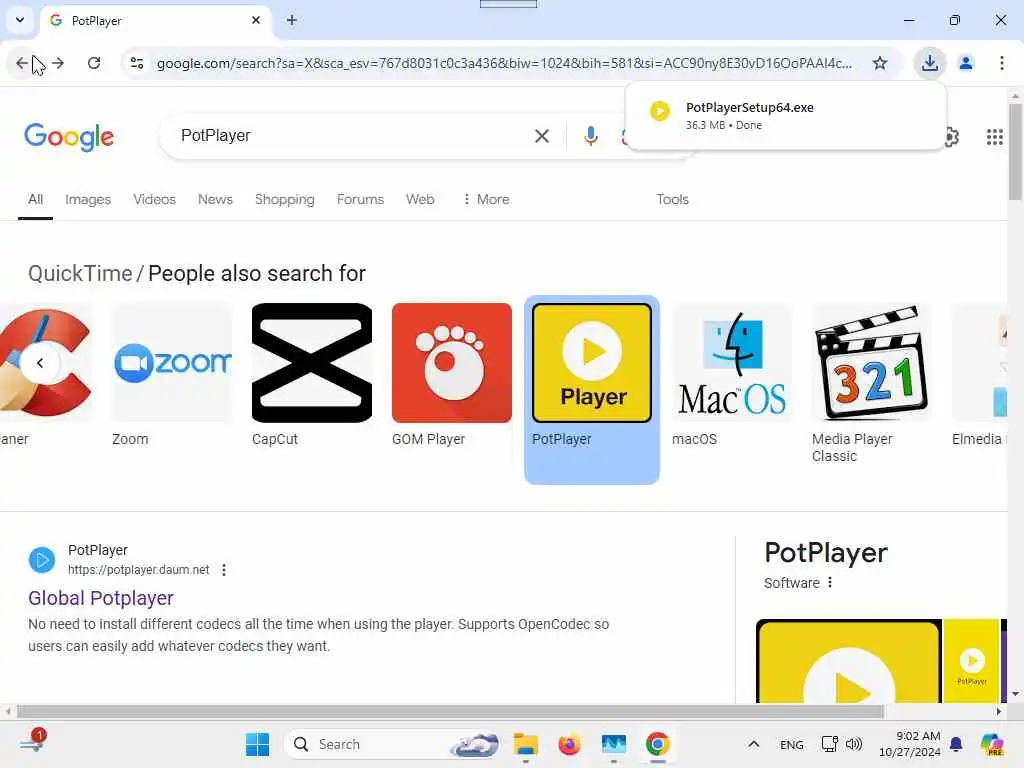The image size is (1024, 768).
Task: Open Chrome from the taskbar
Action: 657,744
